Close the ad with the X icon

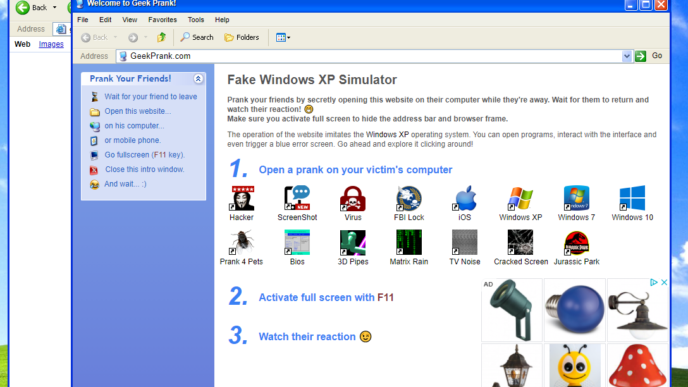664,283
